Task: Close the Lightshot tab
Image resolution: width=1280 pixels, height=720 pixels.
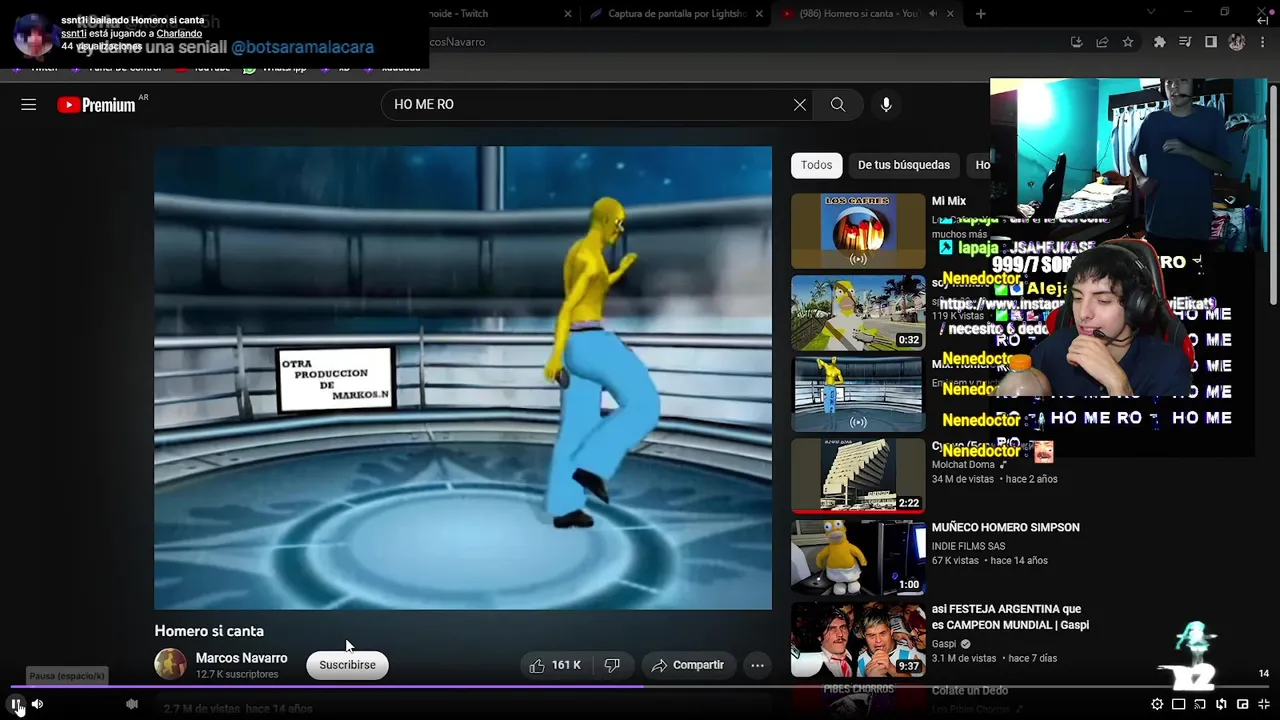Action: (759, 13)
